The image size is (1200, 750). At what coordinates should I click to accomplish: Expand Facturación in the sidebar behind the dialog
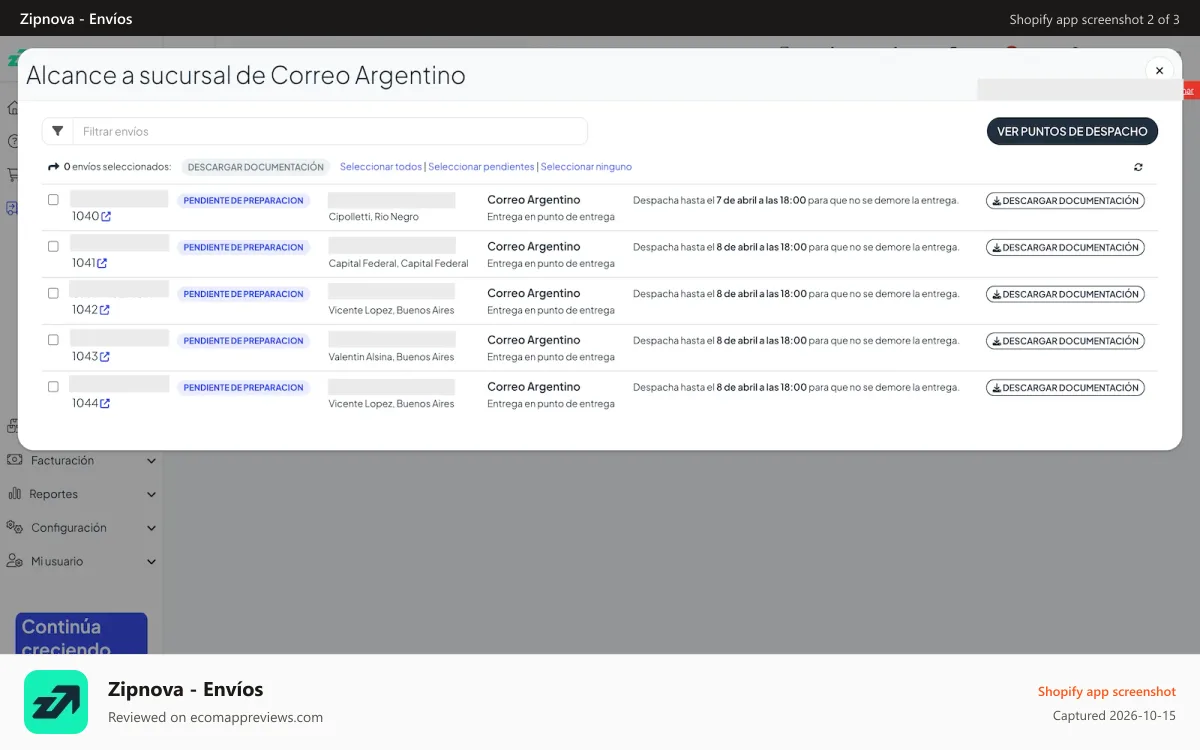click(82, 461)
